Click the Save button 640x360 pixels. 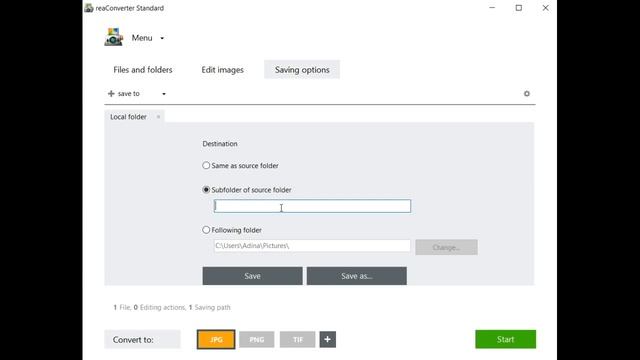pos(252,276)
